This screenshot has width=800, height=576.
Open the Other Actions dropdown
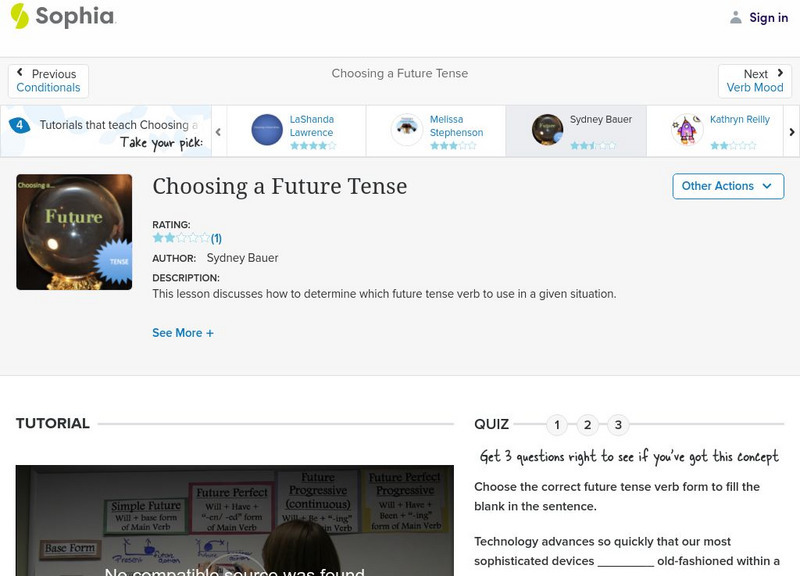727,186
